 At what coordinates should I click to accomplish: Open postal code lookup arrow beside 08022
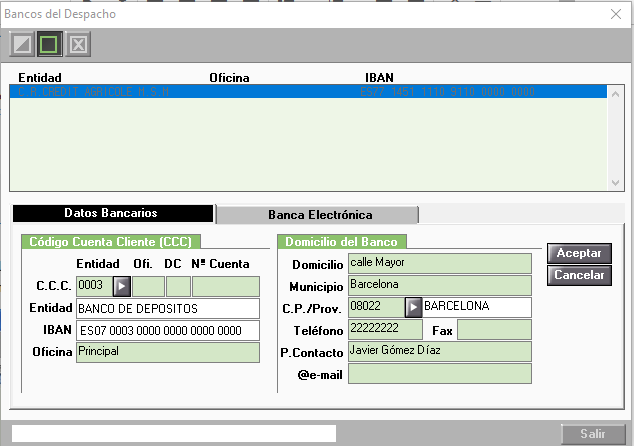coord(413,308)
